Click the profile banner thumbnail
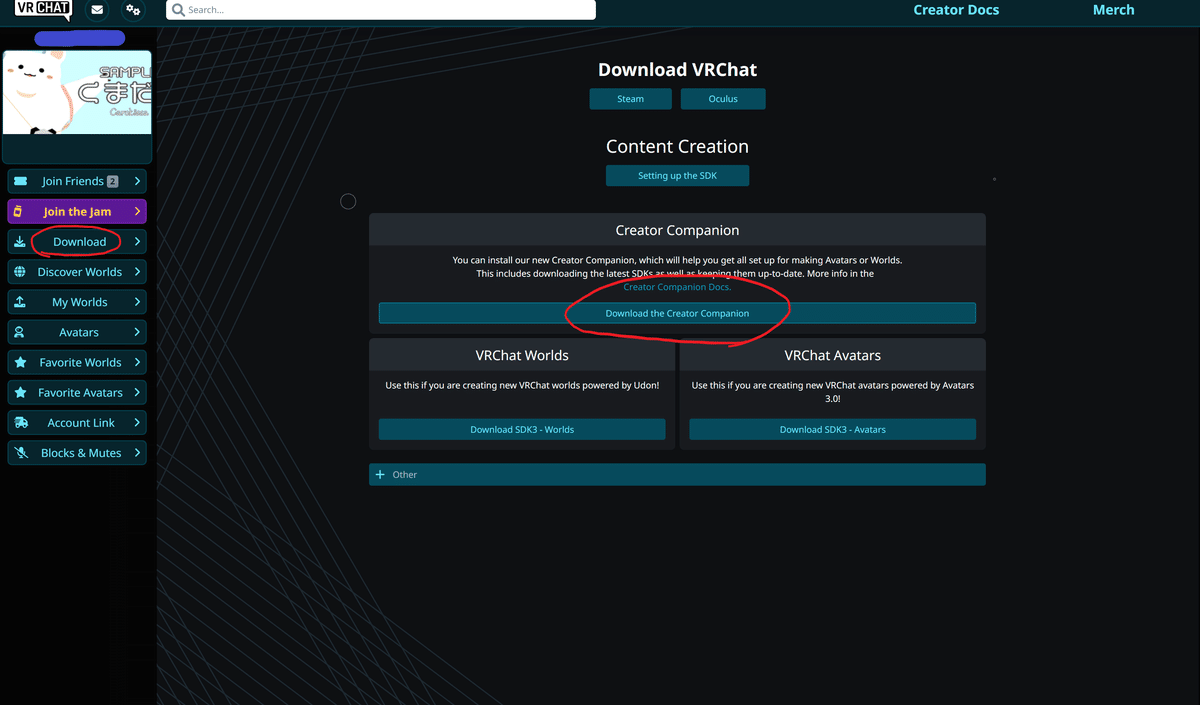Image resolution: width=1200 pixels, height=705 pixels. 77,92
